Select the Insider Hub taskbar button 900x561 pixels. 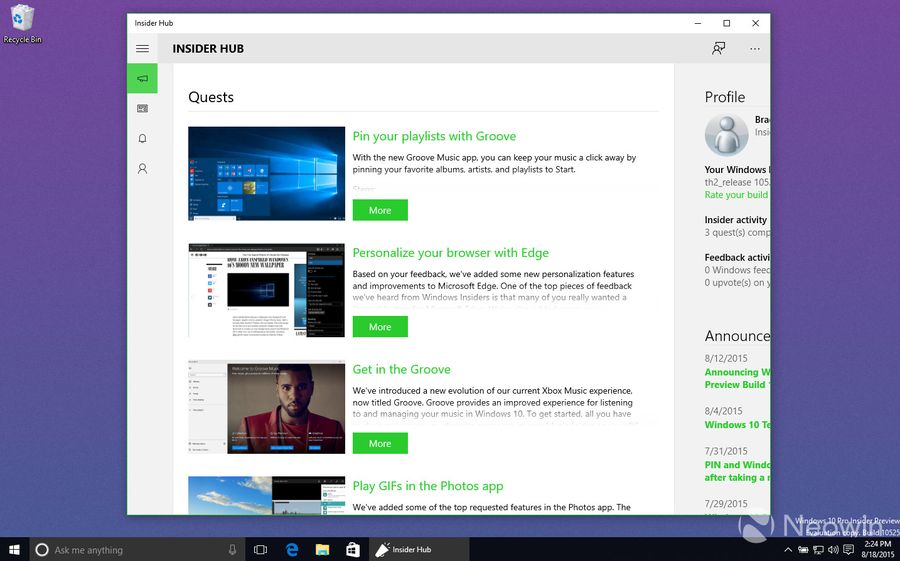418,550
